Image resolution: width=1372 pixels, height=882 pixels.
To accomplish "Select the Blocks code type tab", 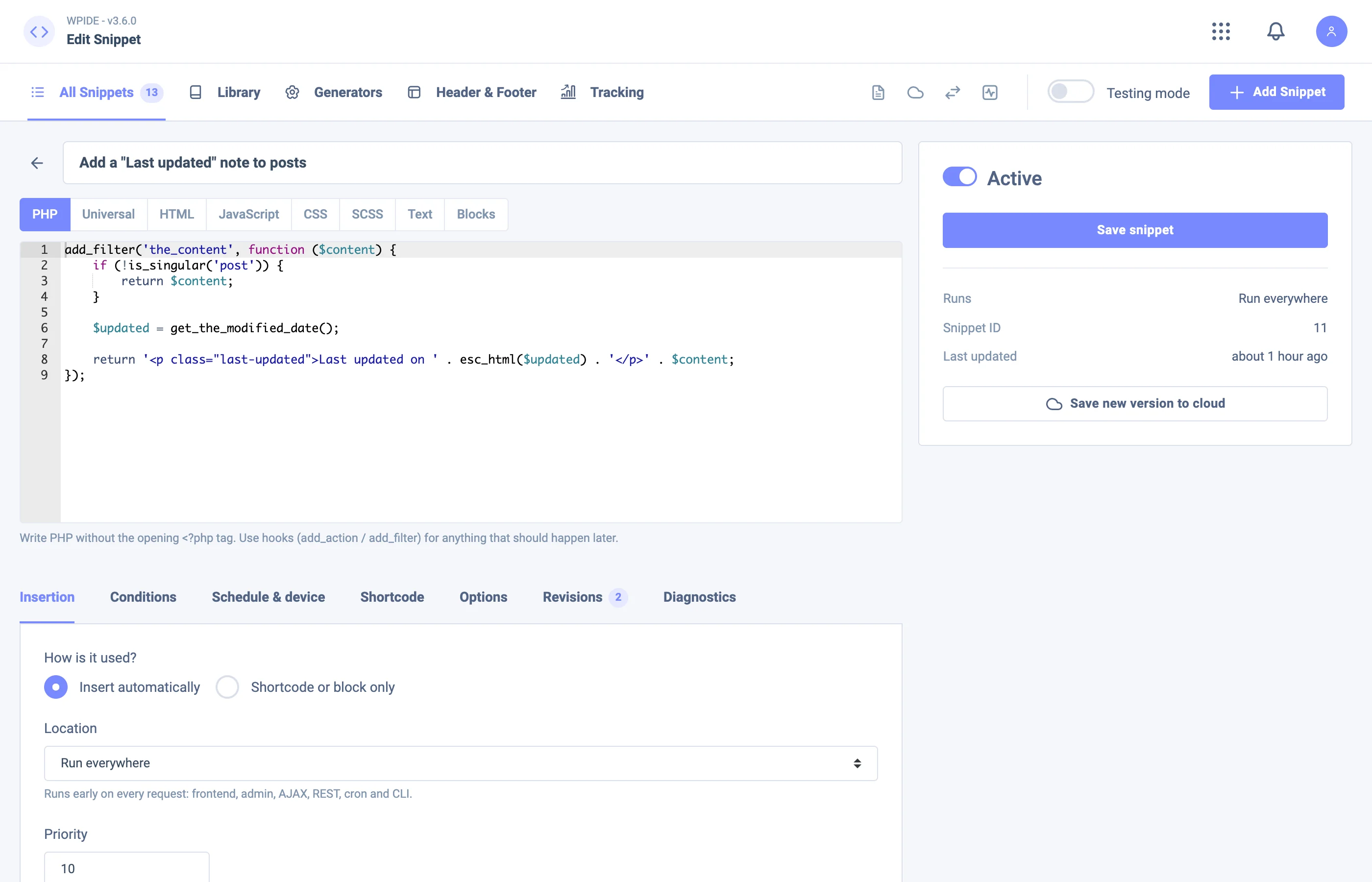I will tap(476, 214).
